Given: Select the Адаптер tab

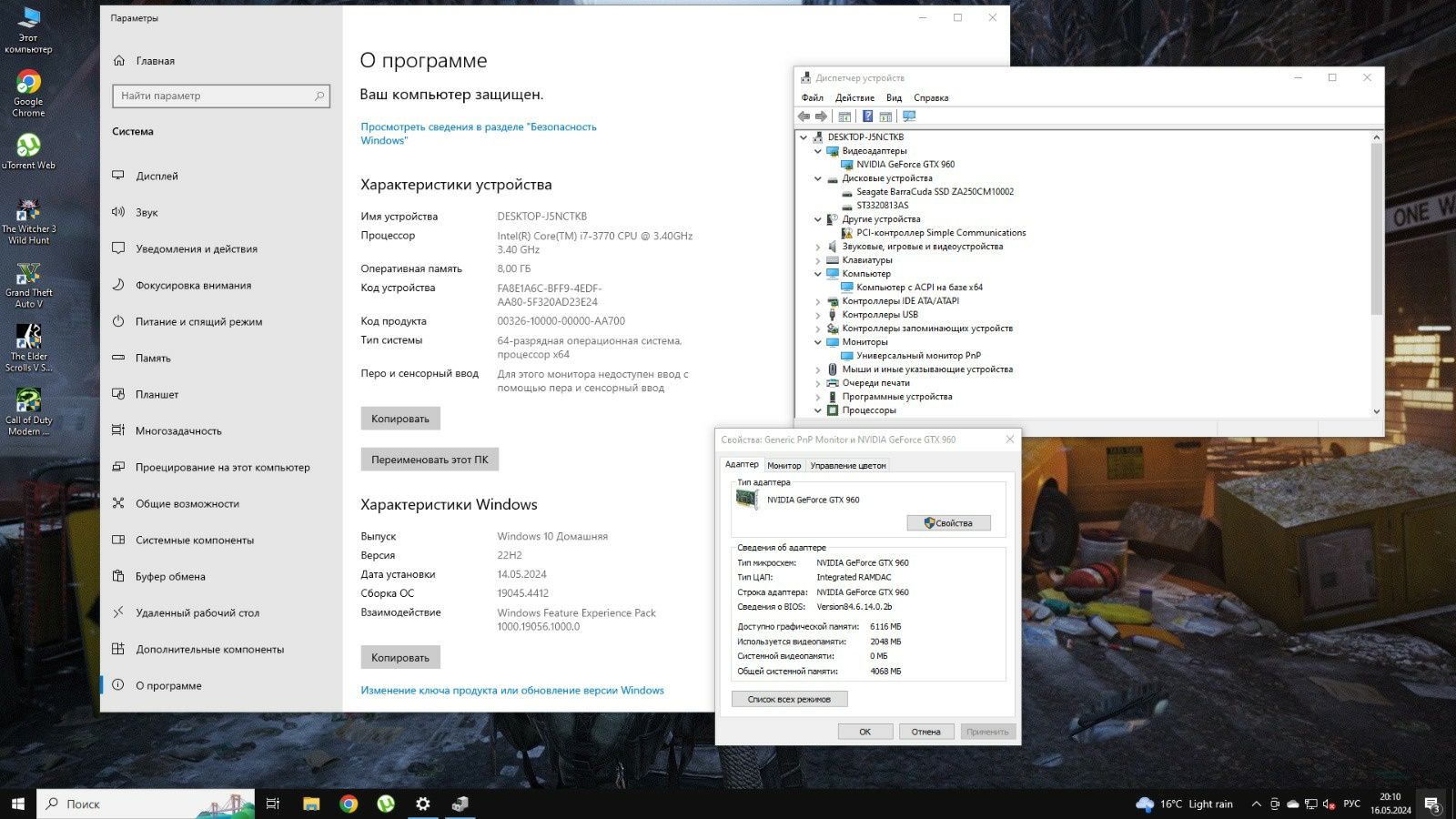Looking at the screenshot, I should tap(742, 464).
